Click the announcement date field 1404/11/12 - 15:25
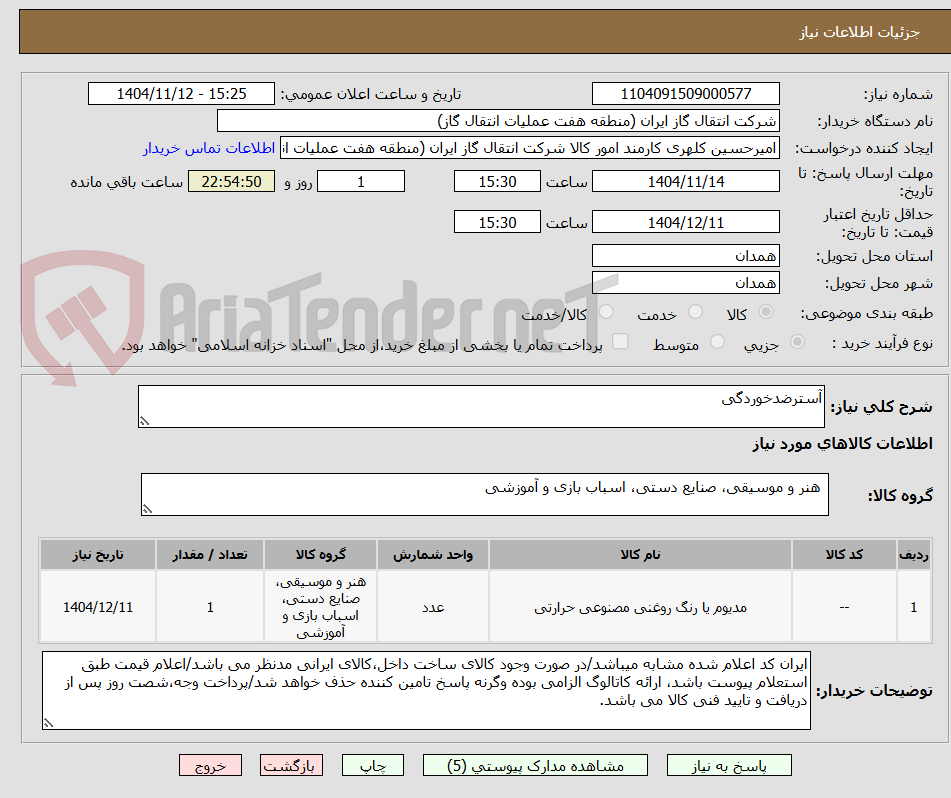Screen dimensions: 951x798 tap(181, 94)
